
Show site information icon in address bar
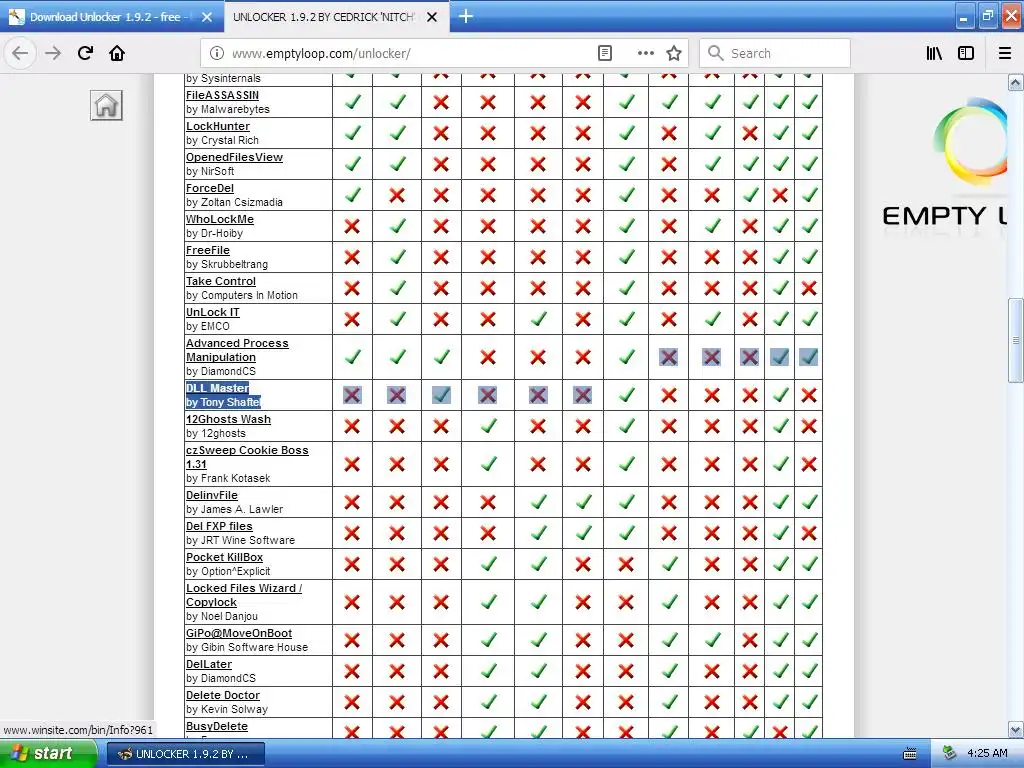pos(217,53)
